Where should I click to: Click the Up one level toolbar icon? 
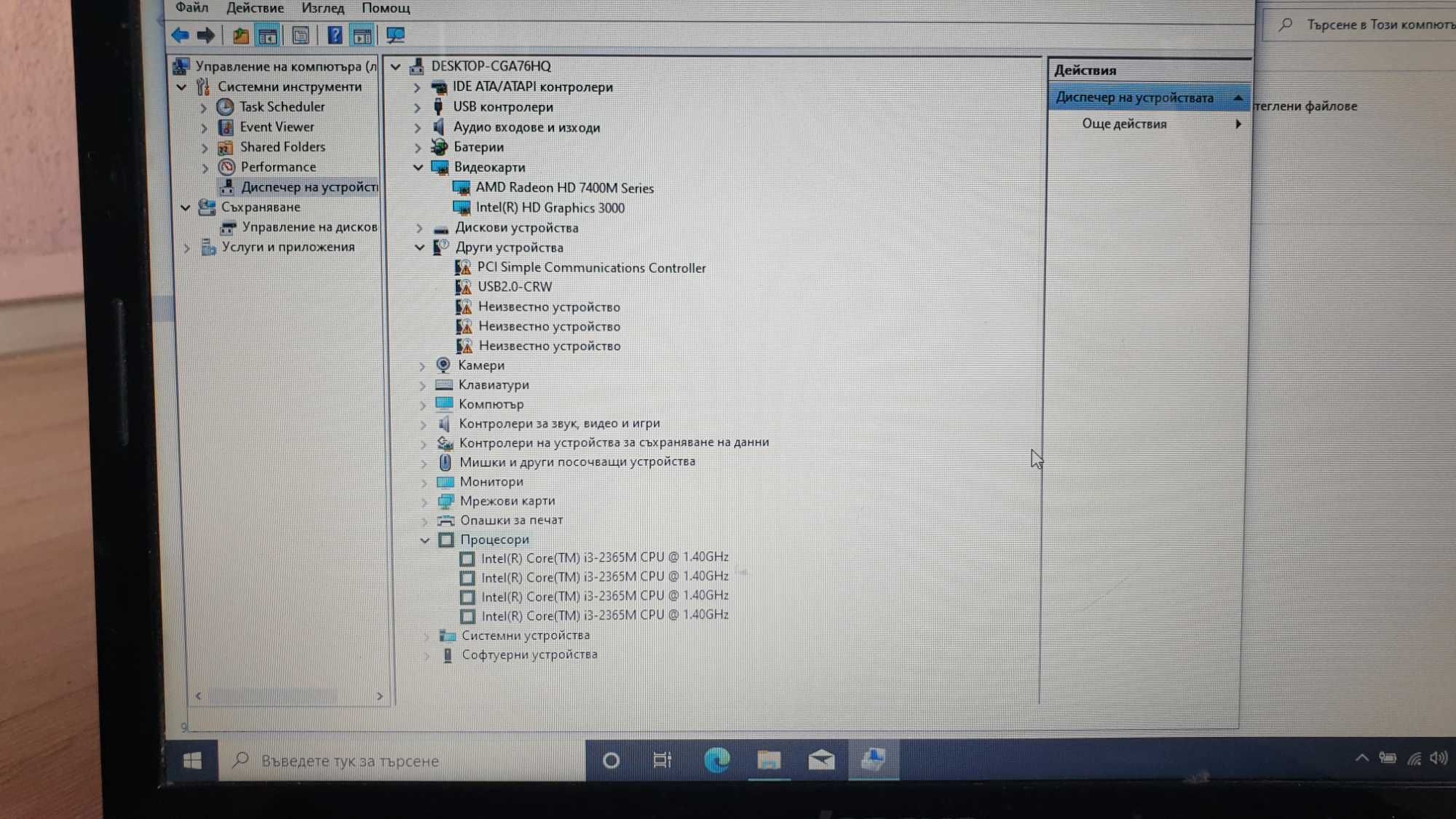[x=240, y=35]
